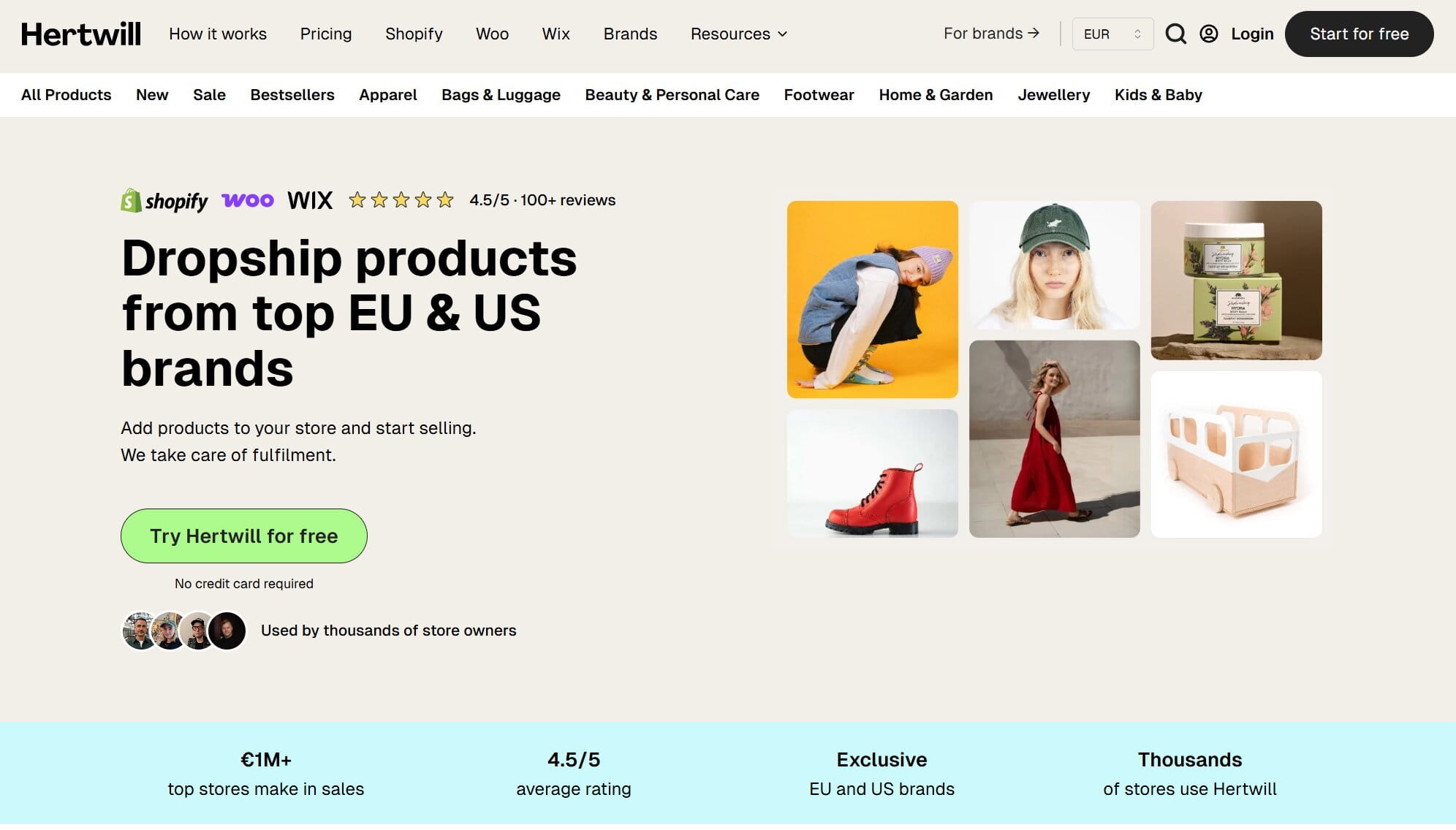Click the €1M+ sales statistic

266,774
